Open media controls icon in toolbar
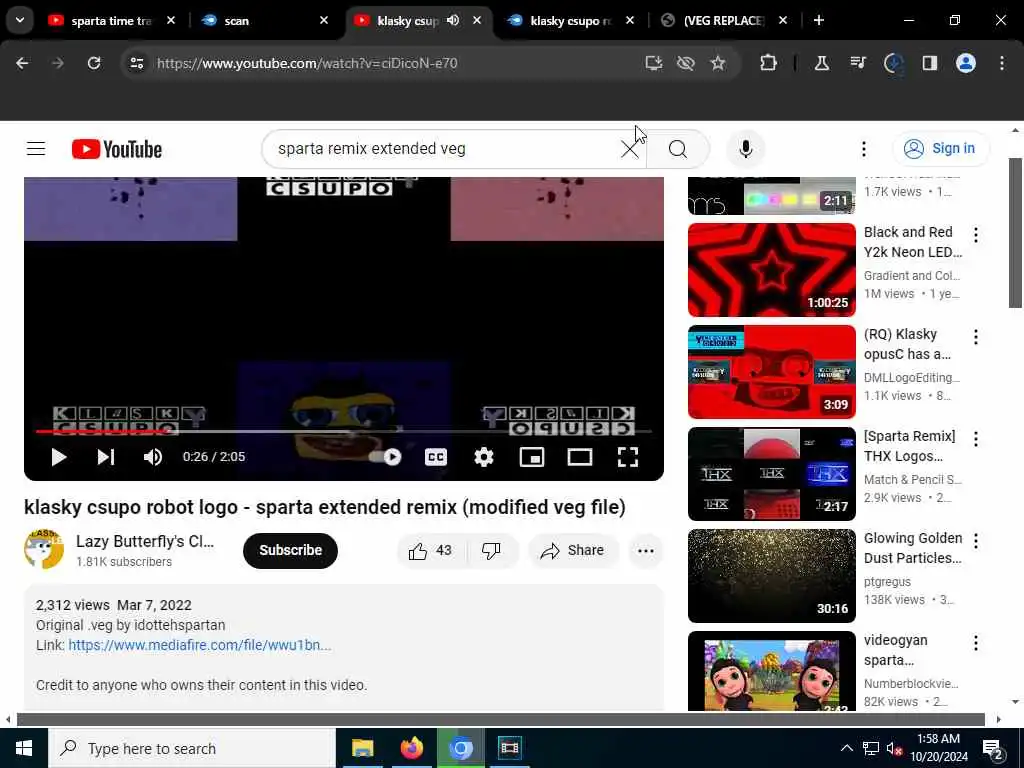This screenshot has height=768, width=1024. [x=857, y=63]
